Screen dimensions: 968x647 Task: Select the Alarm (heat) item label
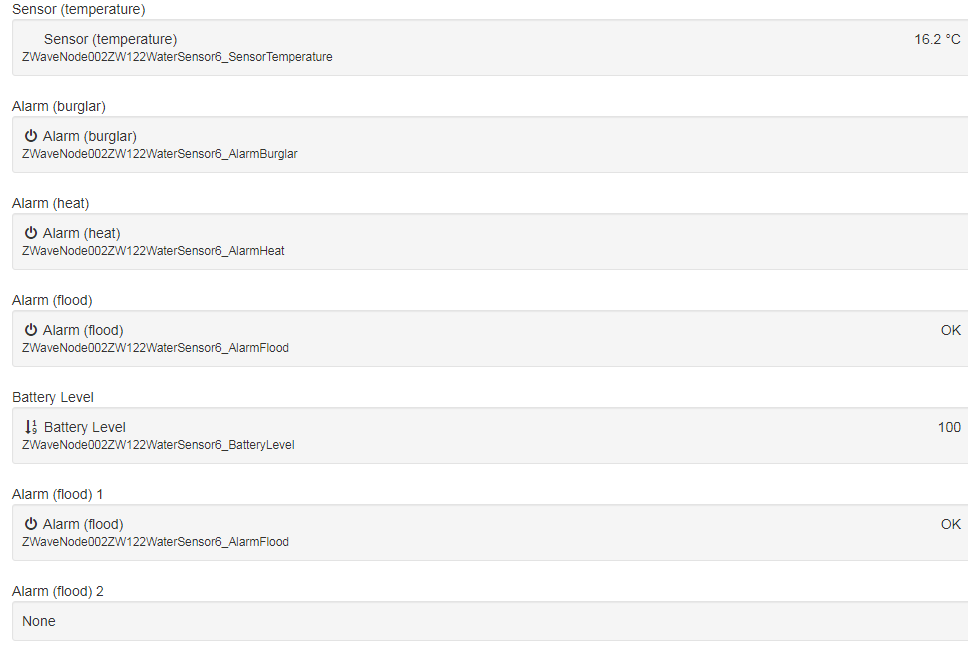click(x=81, y=233)
